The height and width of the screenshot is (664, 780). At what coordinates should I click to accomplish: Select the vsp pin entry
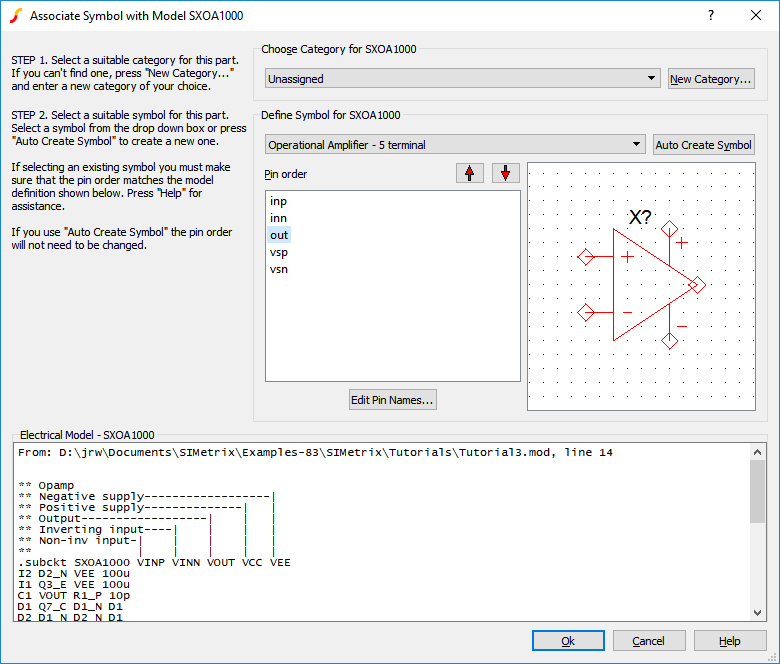[279, 252]
